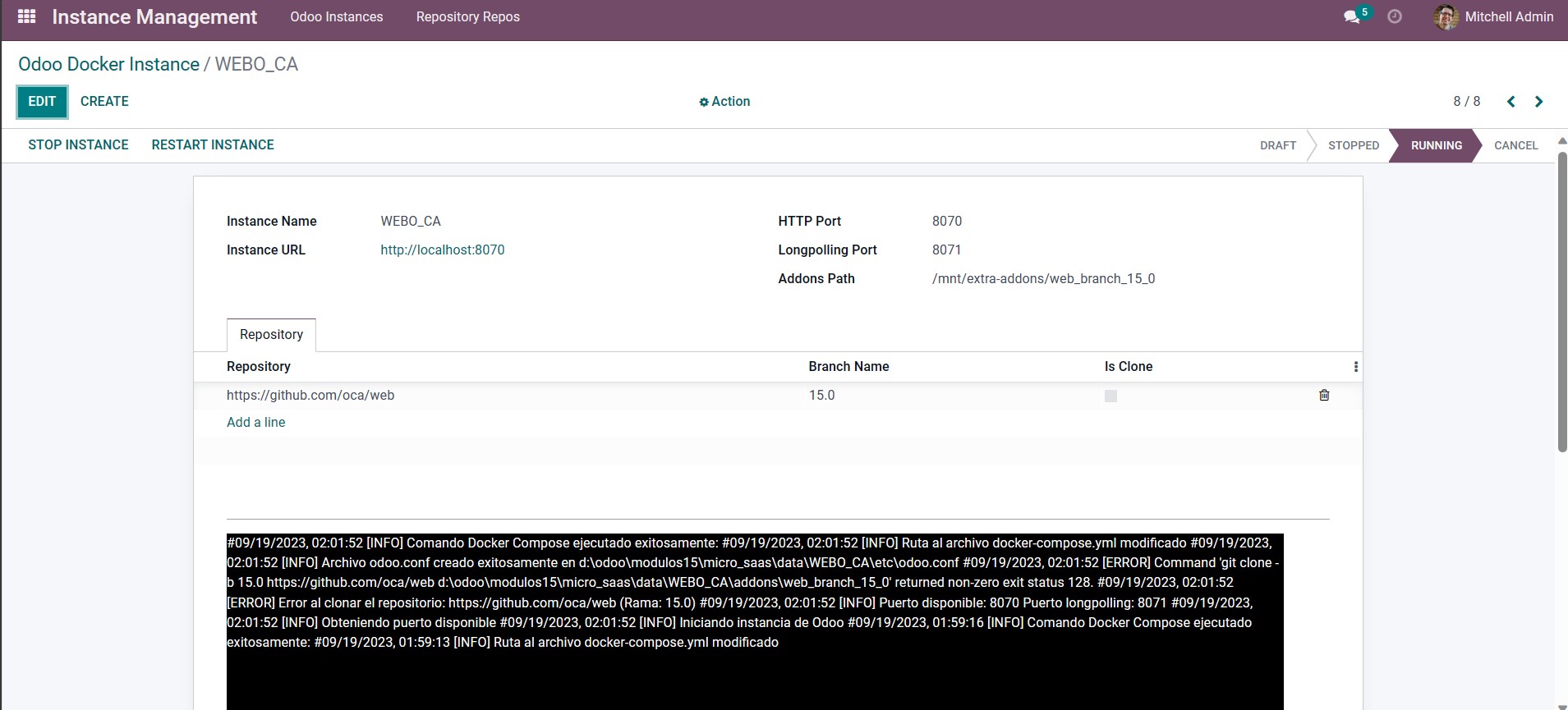Click the EDIT button
The height and width of the screenshot is (710, 1568).
pos(42,102)
